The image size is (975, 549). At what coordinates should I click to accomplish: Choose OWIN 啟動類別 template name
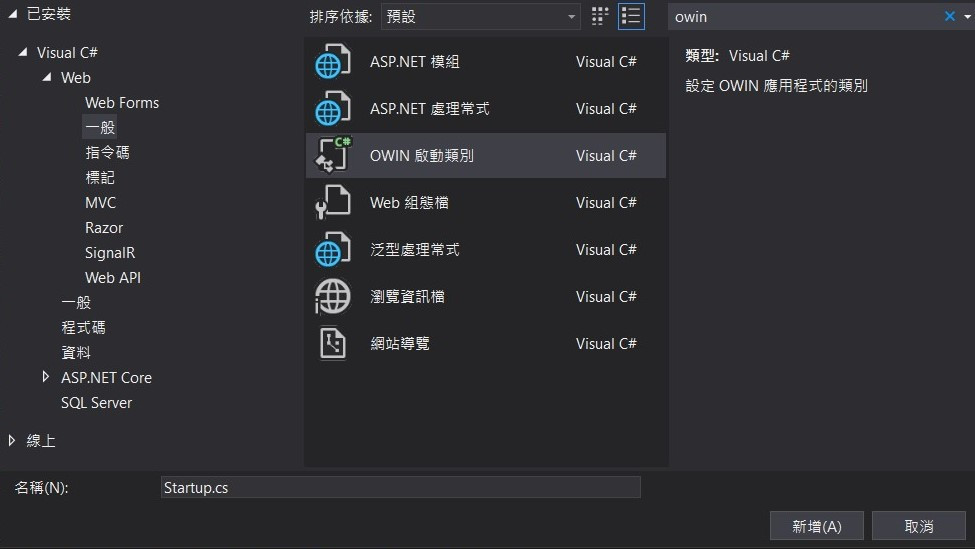(x=422, y=155)
